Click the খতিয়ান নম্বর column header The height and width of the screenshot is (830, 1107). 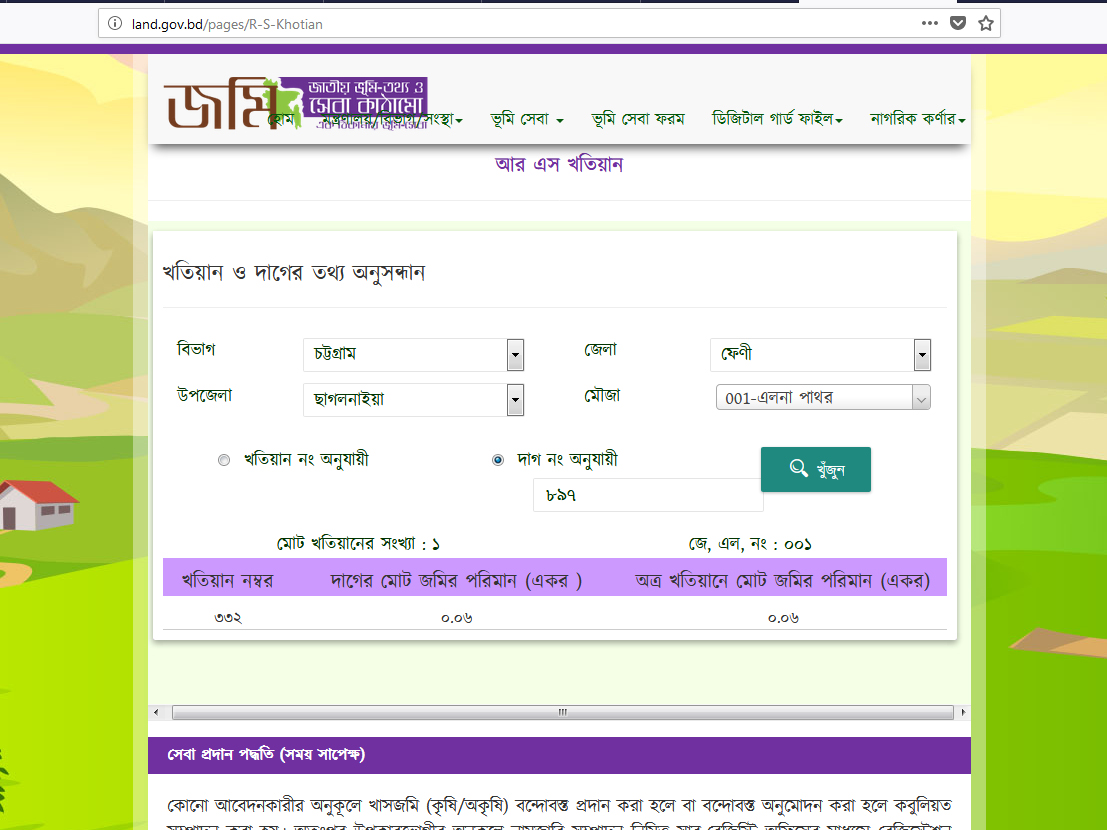[227, 581]
